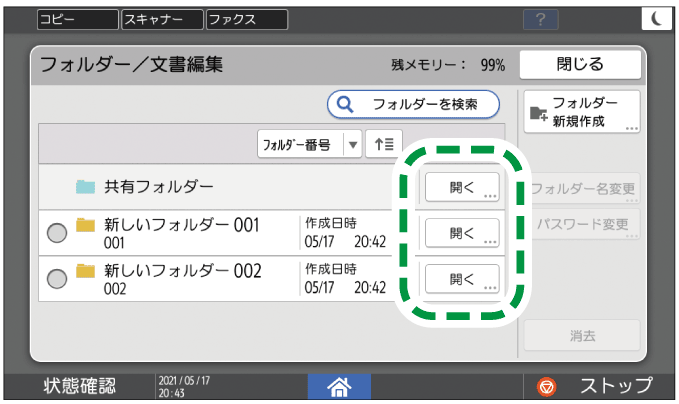Select radio button for 新しいフォルダー 002
This screenshot has height=404, width=679.
tap(57, 279)
